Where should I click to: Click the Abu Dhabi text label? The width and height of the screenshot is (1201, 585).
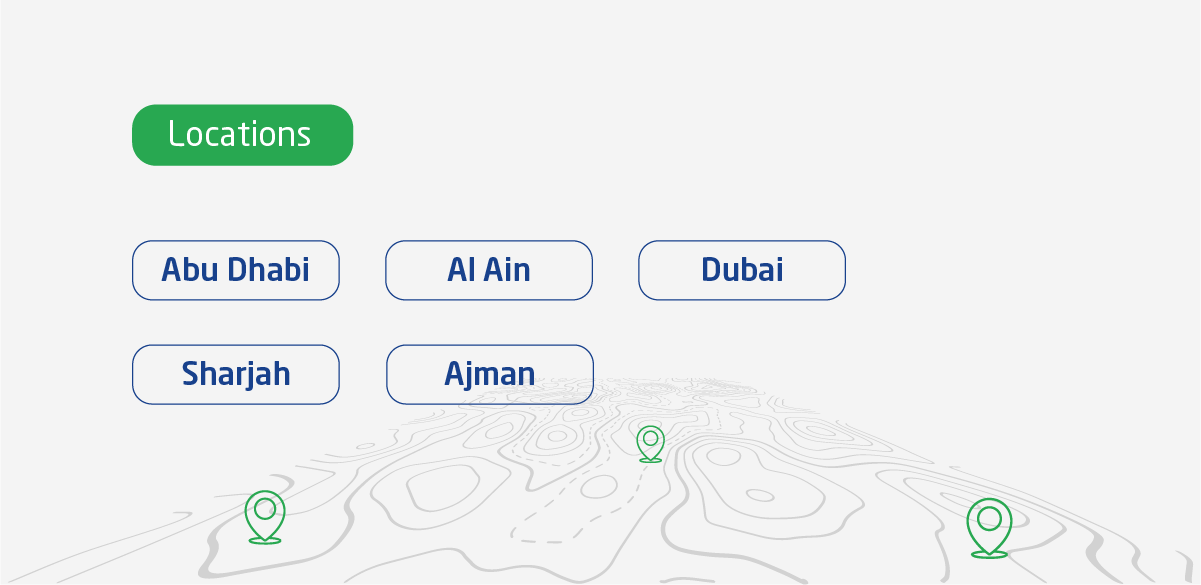(x=236, y=270)
